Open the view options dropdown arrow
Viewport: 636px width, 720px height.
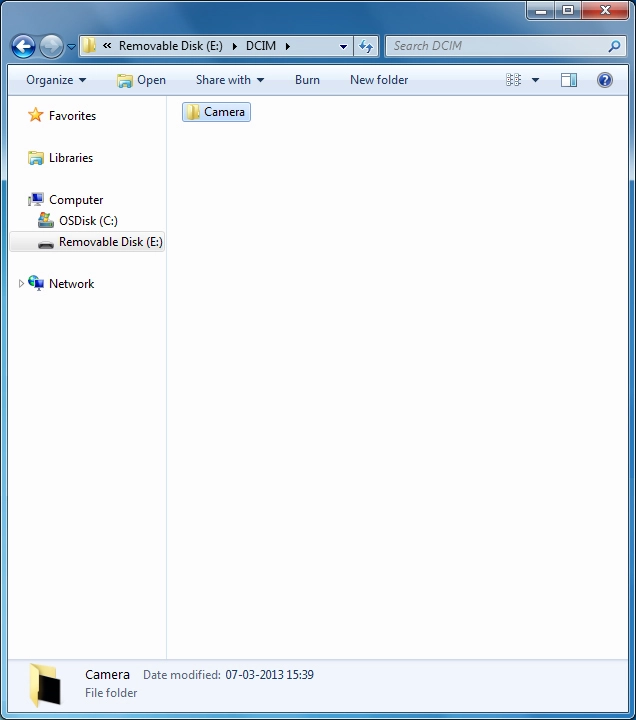coord(535,80)
